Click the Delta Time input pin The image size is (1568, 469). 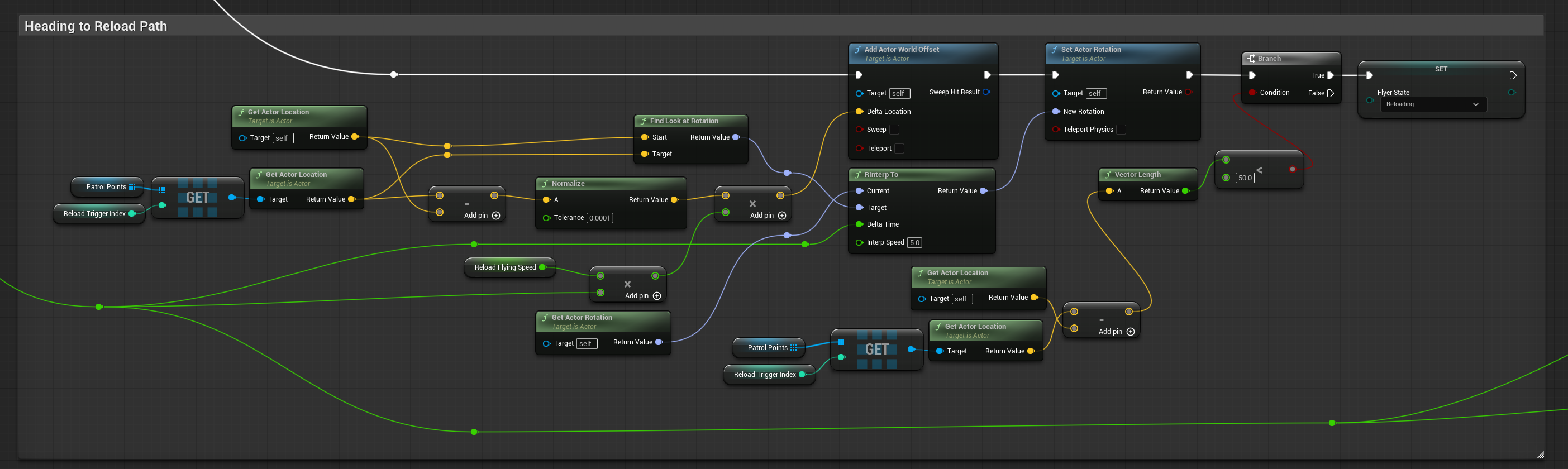pyautogui.click(x=860, y=224)
